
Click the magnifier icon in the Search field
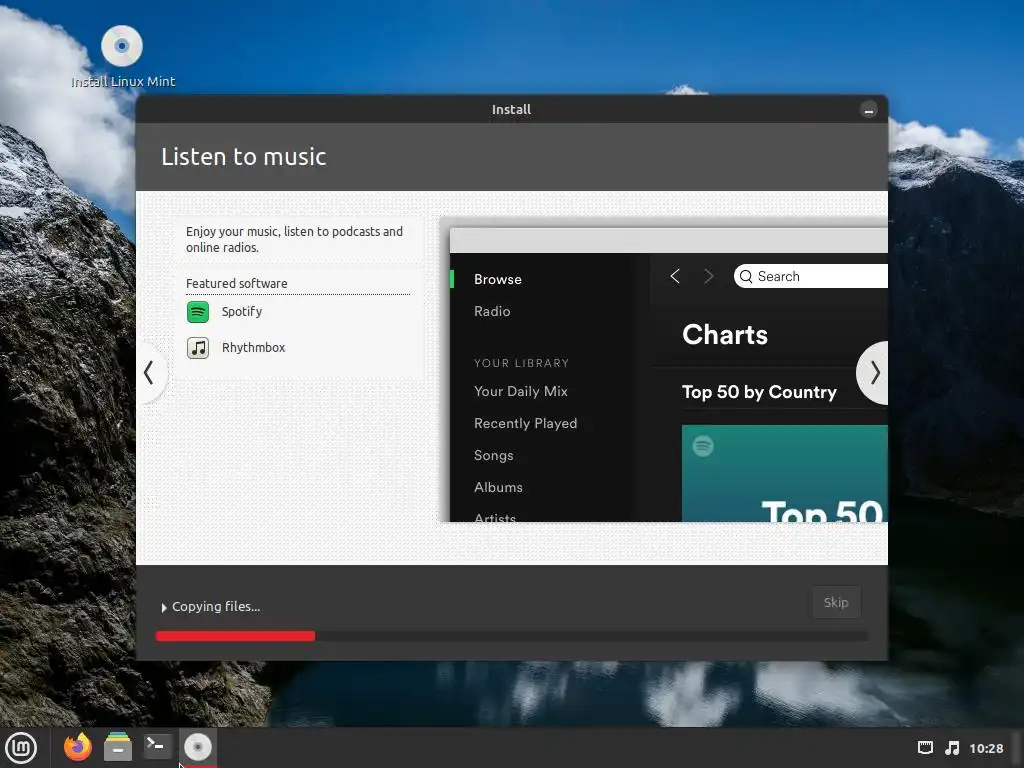746,276
